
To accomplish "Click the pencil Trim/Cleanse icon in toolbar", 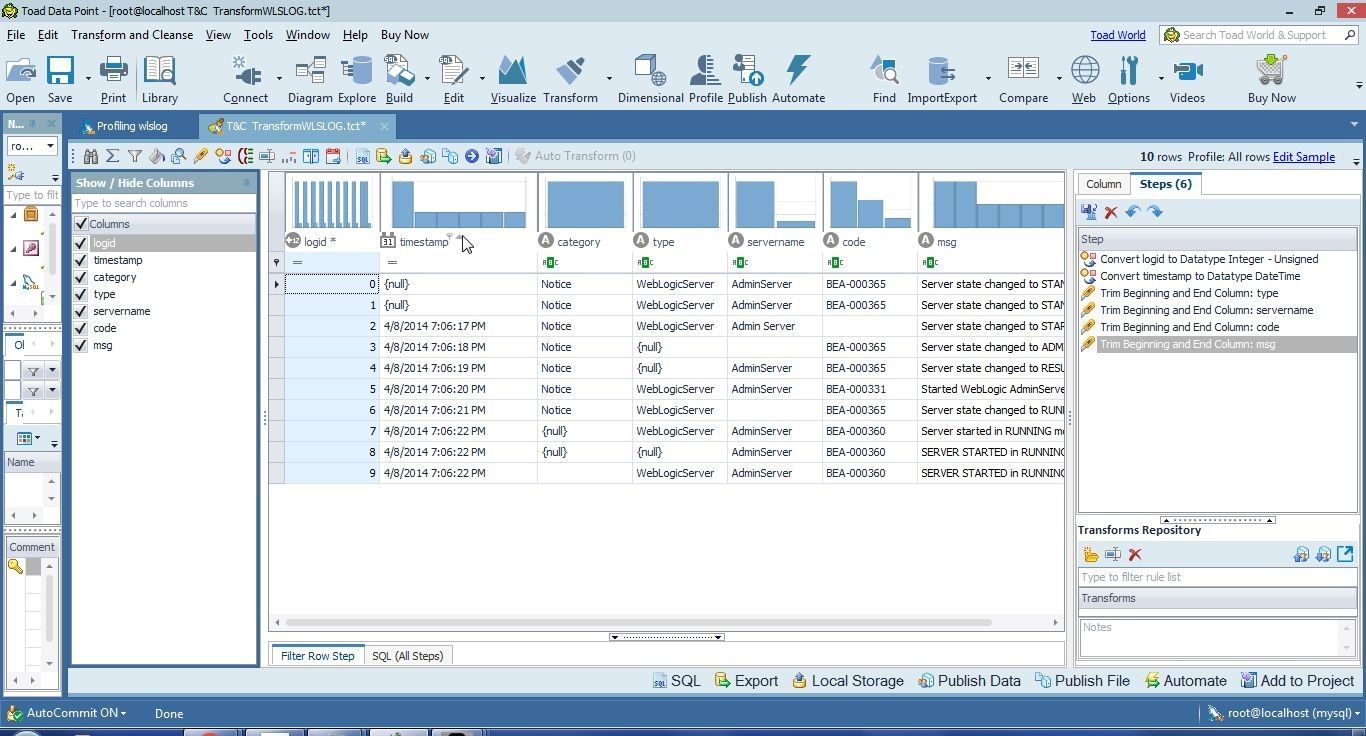I will (x=201, y=156).
